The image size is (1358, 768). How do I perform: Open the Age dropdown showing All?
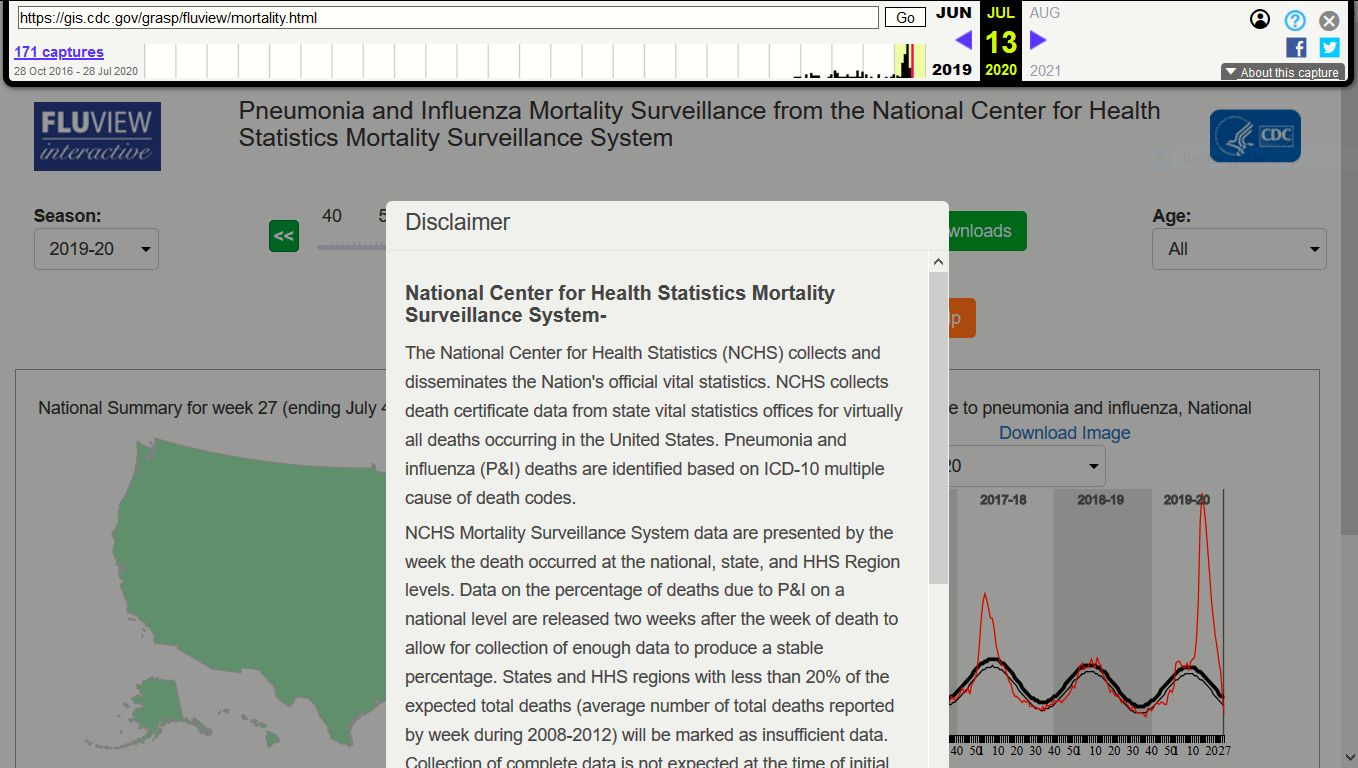pos(1239,249)
